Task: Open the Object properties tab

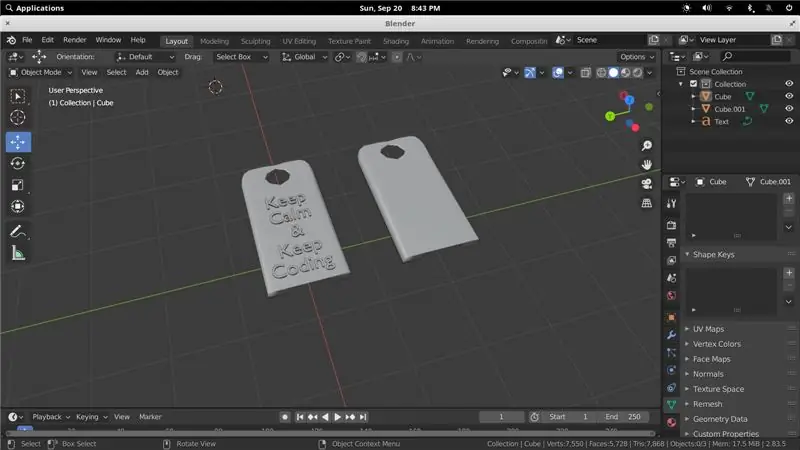Action: tap(671, 317)
